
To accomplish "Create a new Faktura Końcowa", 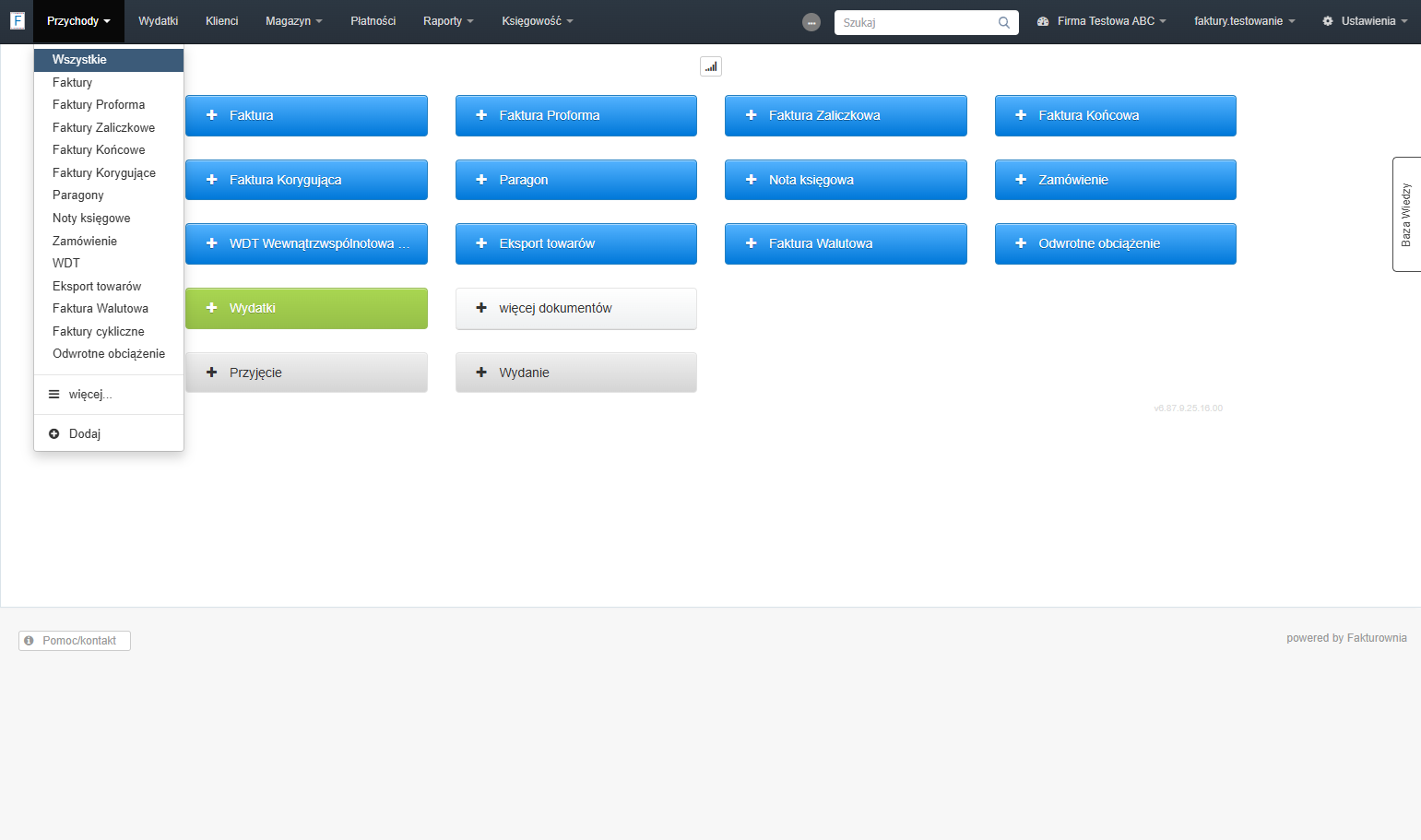I will click(1116, 115).
